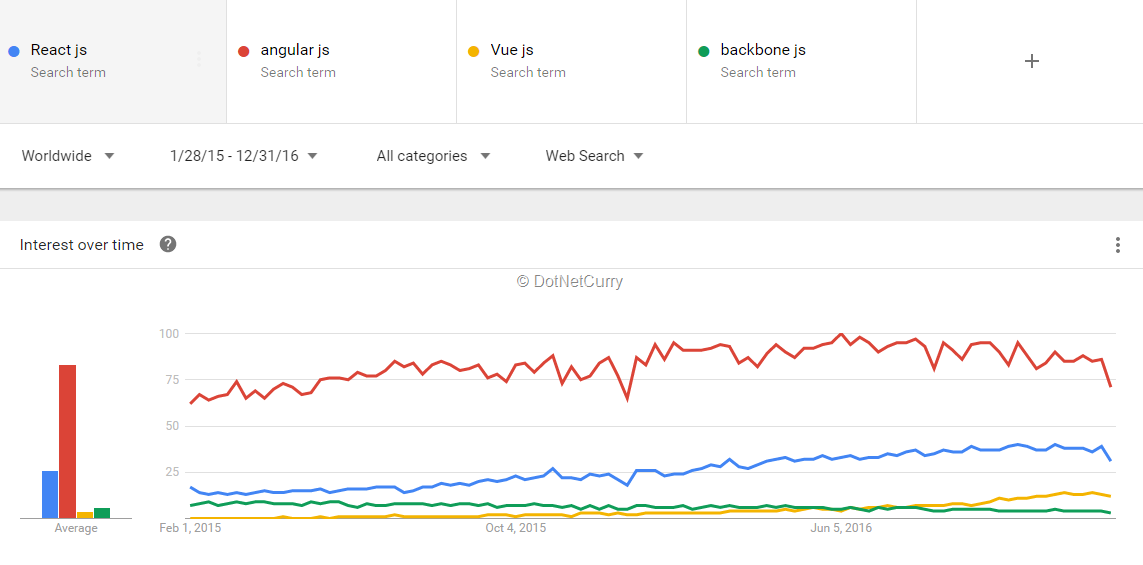Click the Jun 5, 2016 axis label
Screen dimensions: 1143x565
841,528
